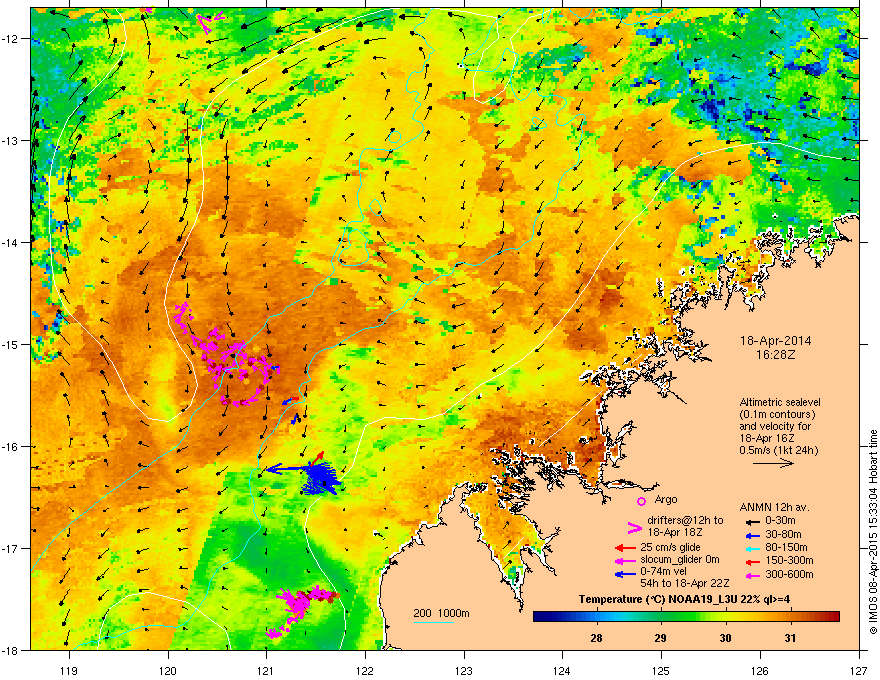The height and width of the screenshot is (680, 880).
Task: Click the longitude axis label 123
Action: [x=464, y=670]
